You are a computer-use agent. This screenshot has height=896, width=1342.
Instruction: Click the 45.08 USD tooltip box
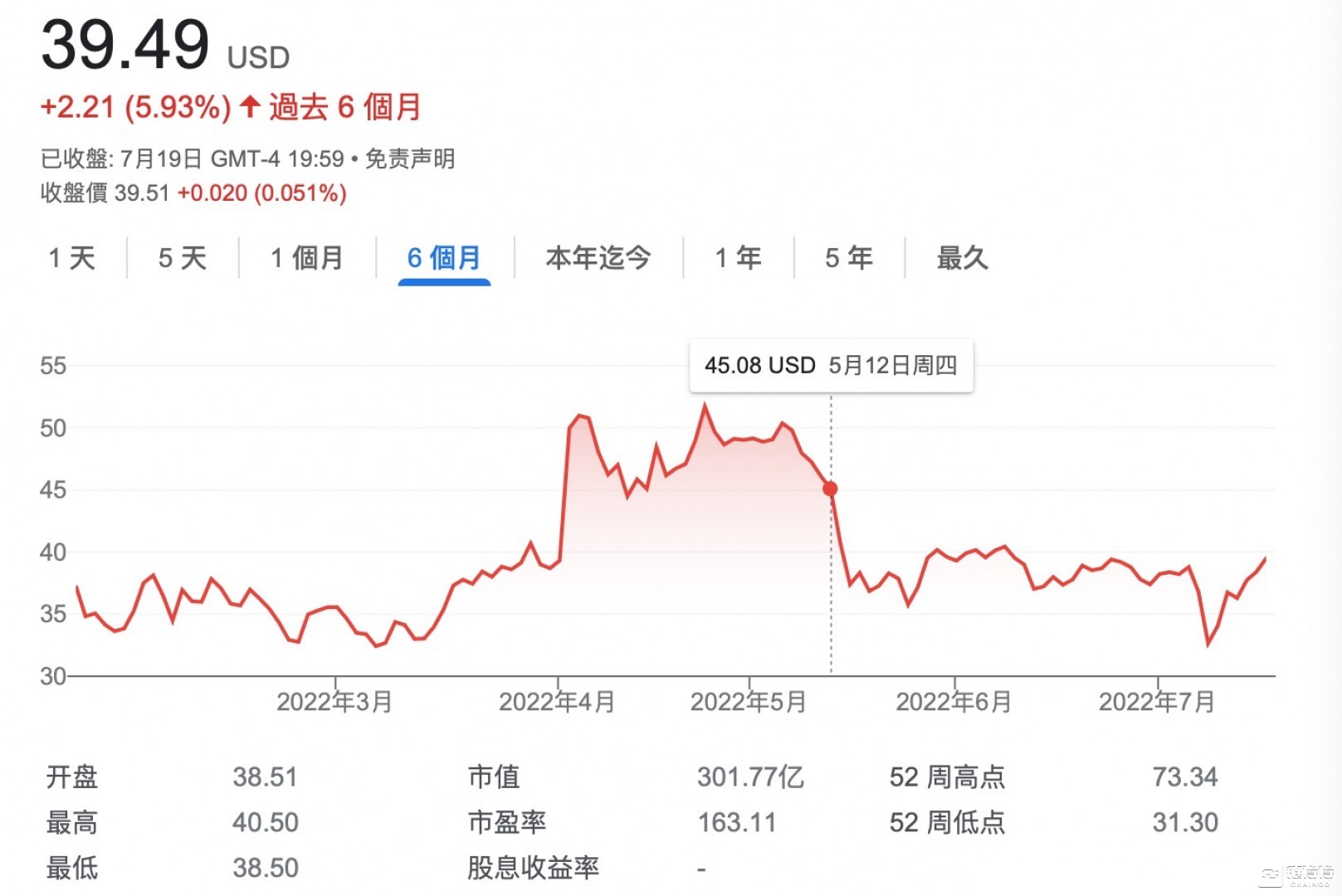click(x=831, y=366)
